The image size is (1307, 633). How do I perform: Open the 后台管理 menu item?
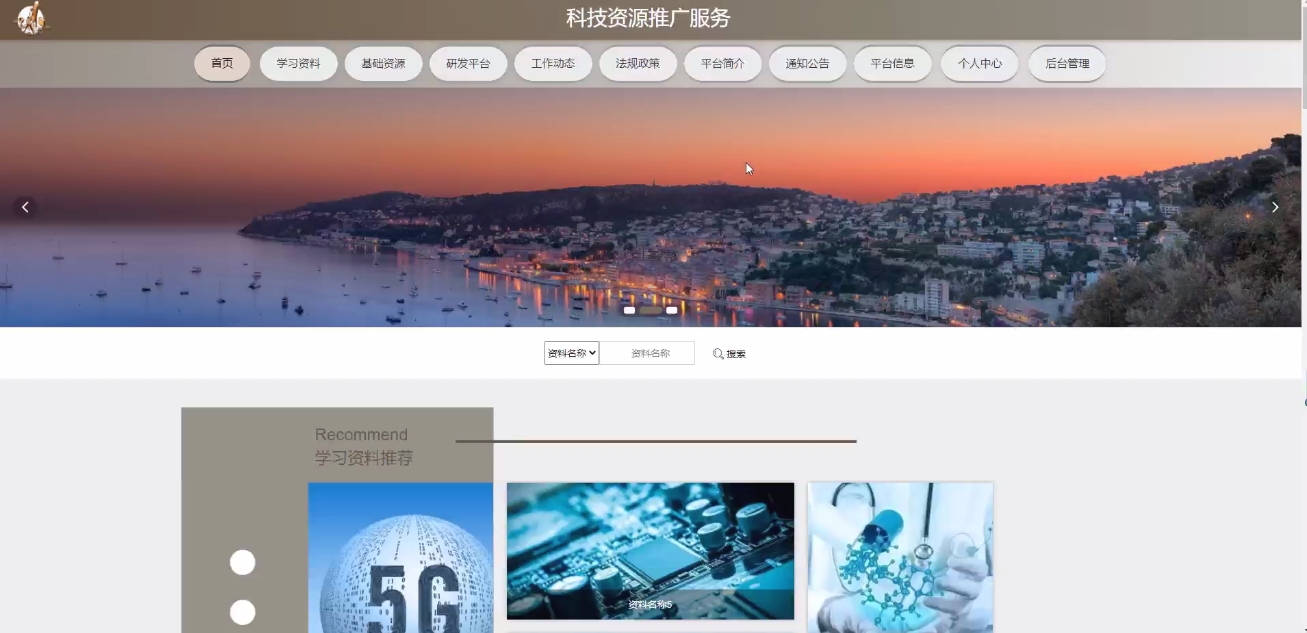[1067, 64]
